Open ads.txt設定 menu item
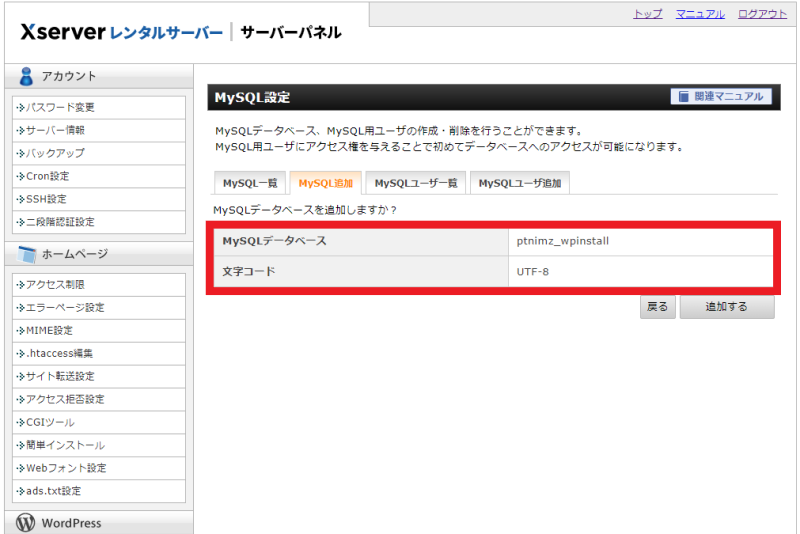The width and height of the screenshot is (800, 534). coord(99,491)
